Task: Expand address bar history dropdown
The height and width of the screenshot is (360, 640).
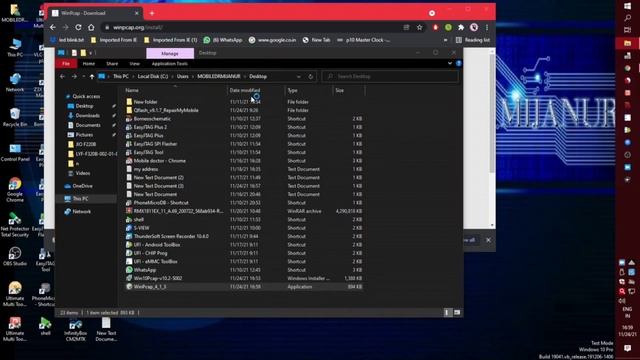Action: (299, 76)
